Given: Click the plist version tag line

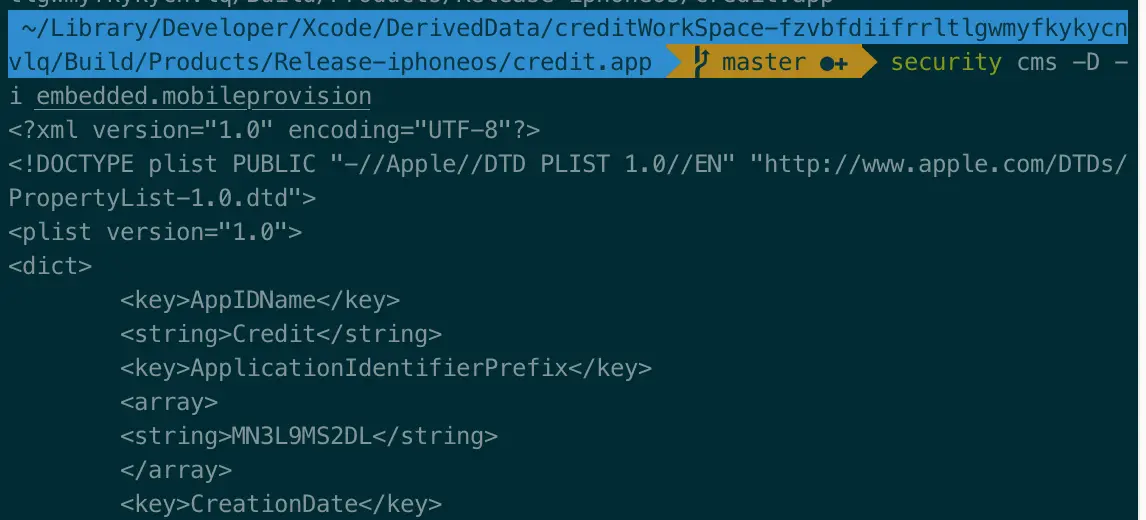Looking at the screenshot, I should 155,233.
